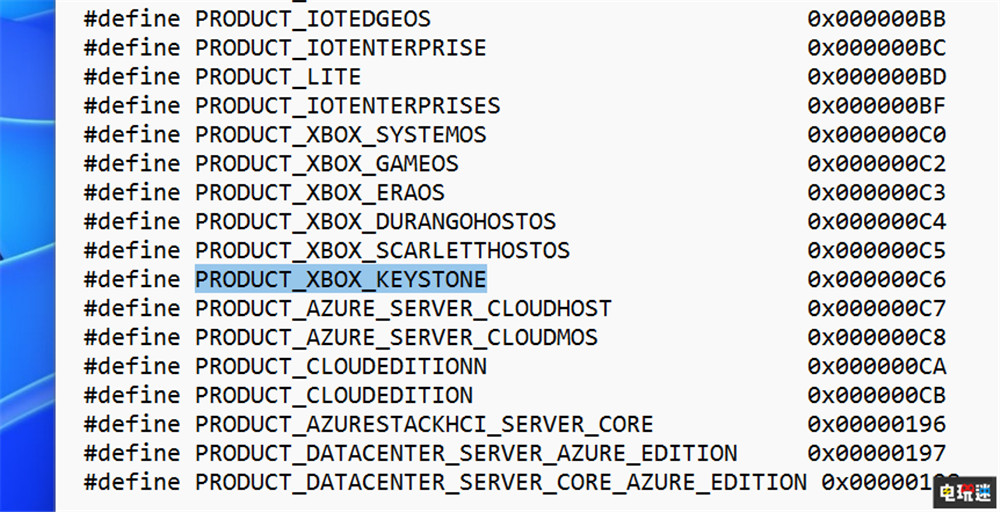
Task: Click the PRODUCT_DATACENTER_SERVER_CORE_AZURE_EDITION identifier
Action: (500, 482)
